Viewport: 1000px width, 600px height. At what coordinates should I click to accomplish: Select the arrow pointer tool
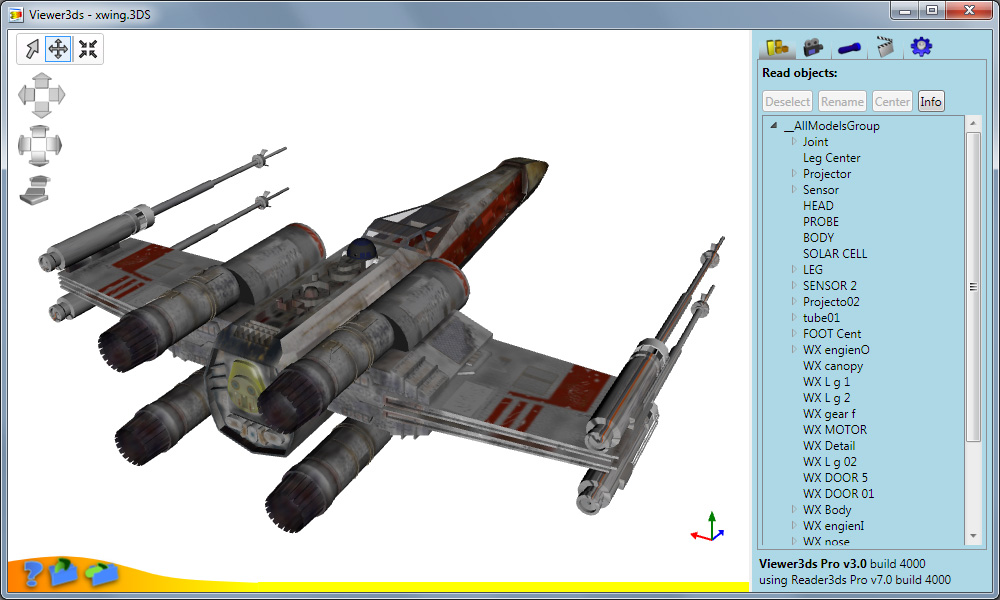coord(31,49)
